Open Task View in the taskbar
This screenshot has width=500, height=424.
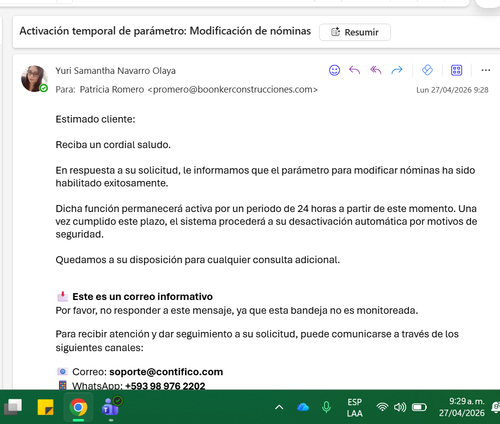pos(13,407)
